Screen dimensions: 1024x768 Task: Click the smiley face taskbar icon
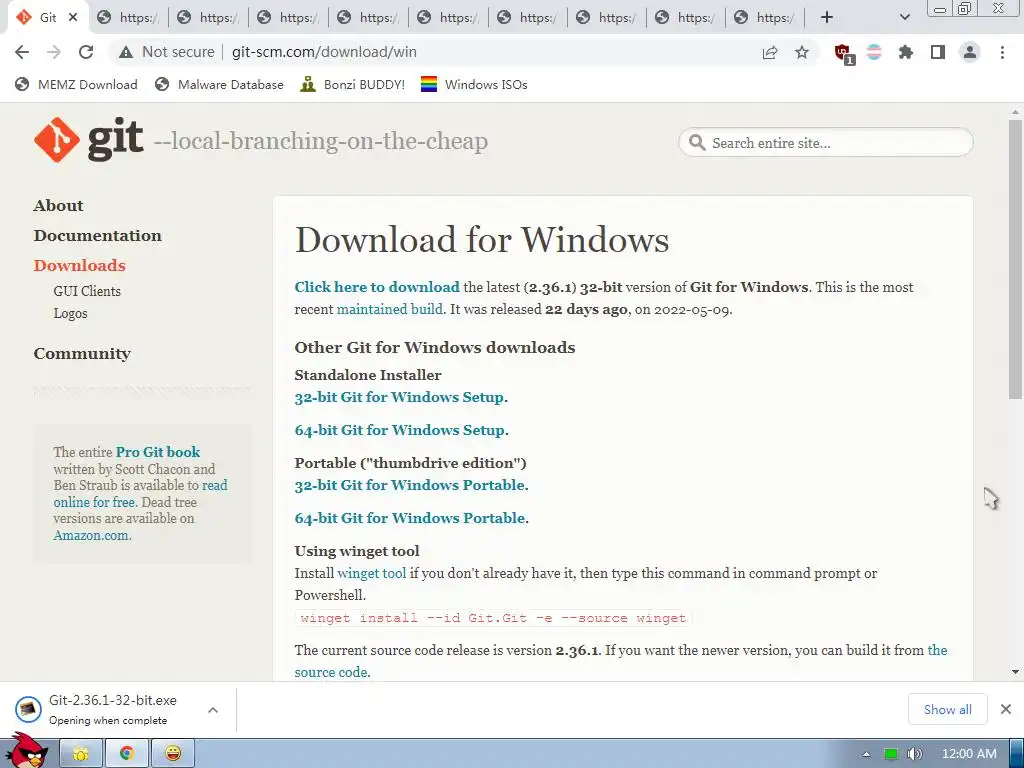coord(173,754)
